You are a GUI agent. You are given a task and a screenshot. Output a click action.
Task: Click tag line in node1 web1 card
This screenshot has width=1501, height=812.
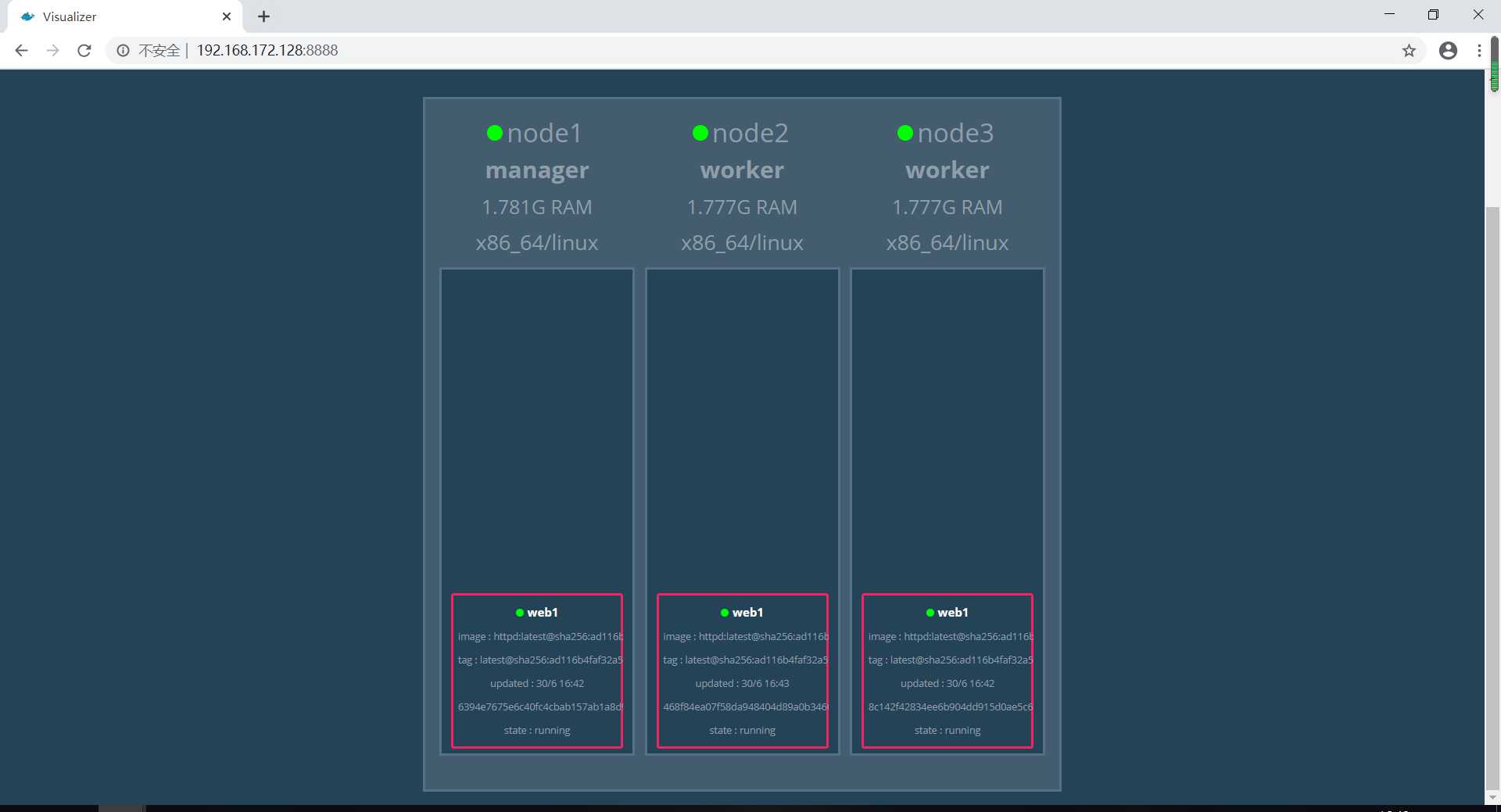click(539, 660)
